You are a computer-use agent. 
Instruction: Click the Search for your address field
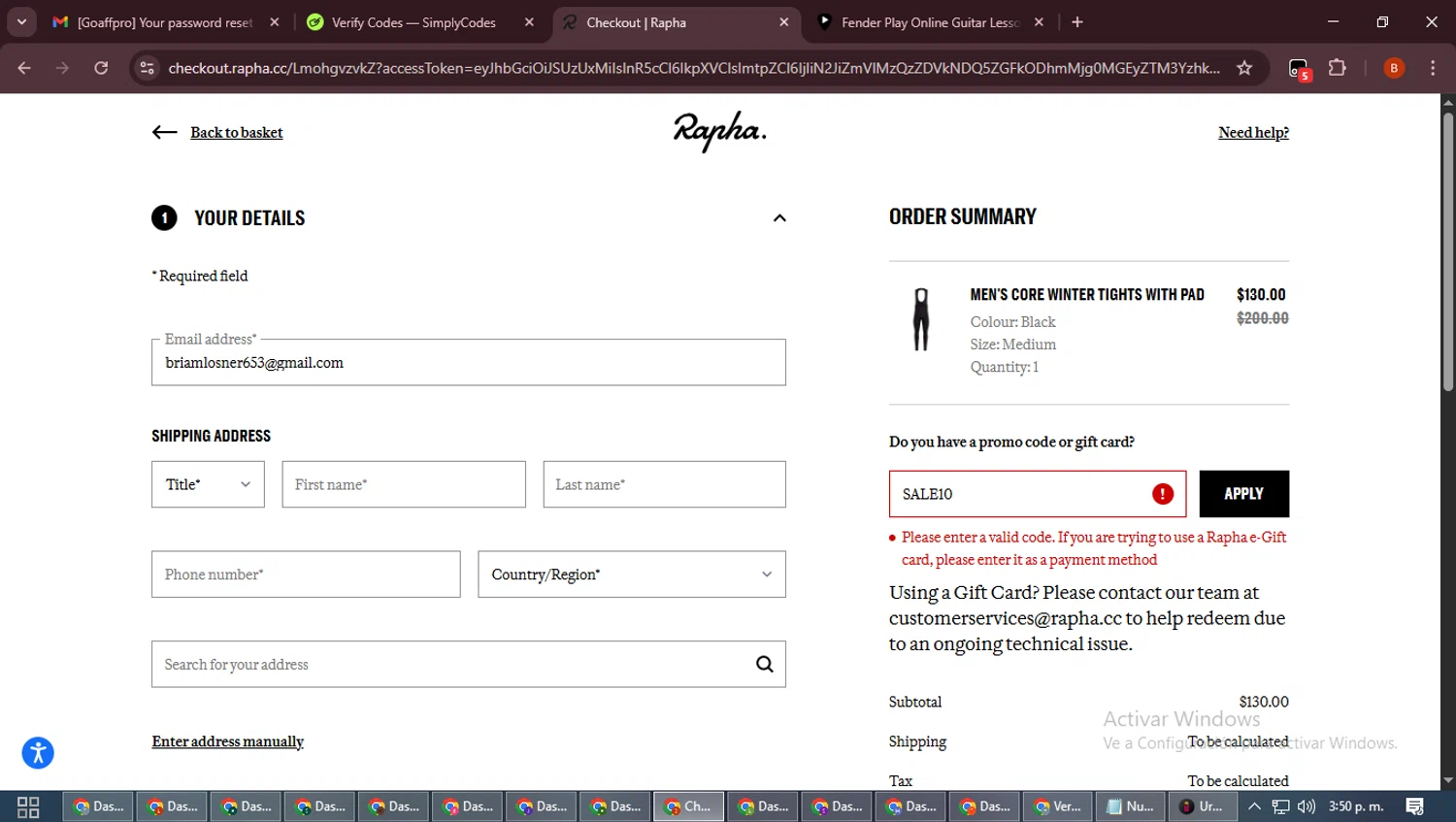(469, 664)
